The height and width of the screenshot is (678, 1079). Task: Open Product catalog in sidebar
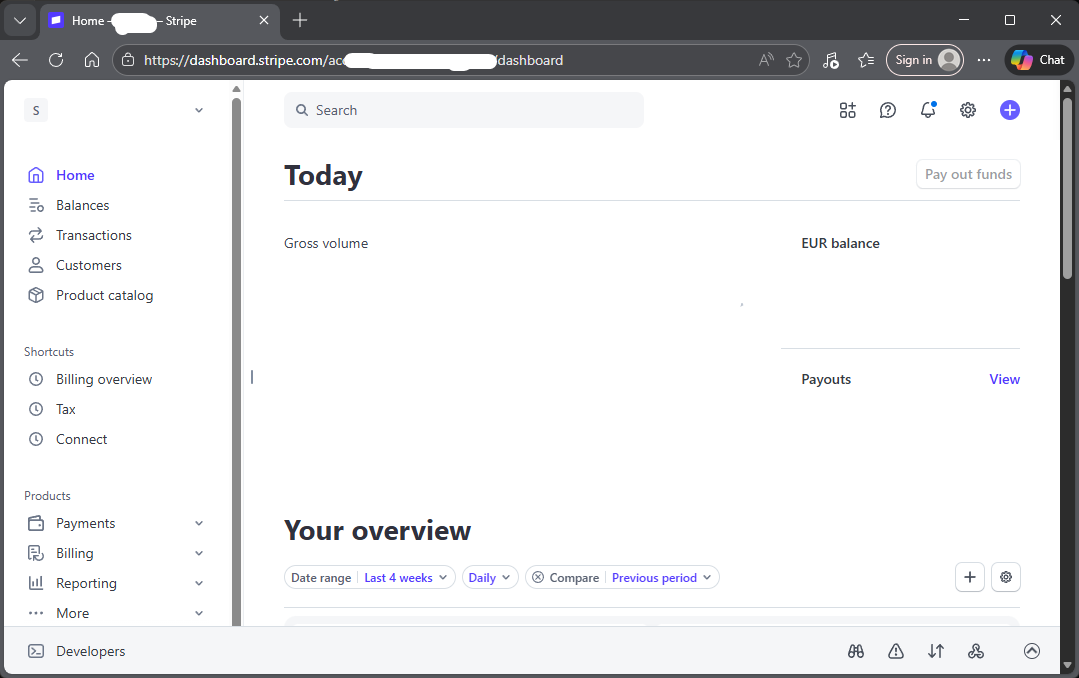coord(104,295)
